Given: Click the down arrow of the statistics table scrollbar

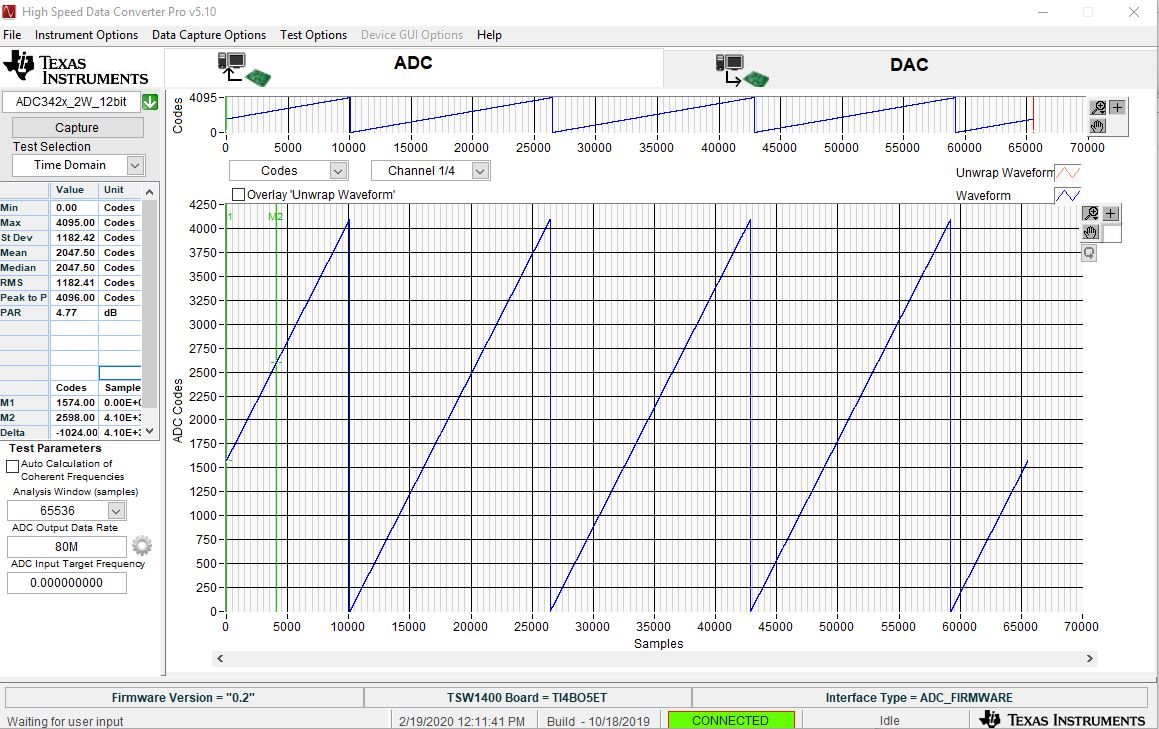Looking at the screenshot, I should coord(149,431).
